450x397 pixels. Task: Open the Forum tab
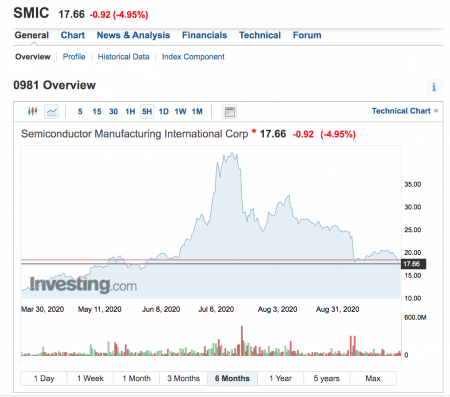(x=307, y=35)
